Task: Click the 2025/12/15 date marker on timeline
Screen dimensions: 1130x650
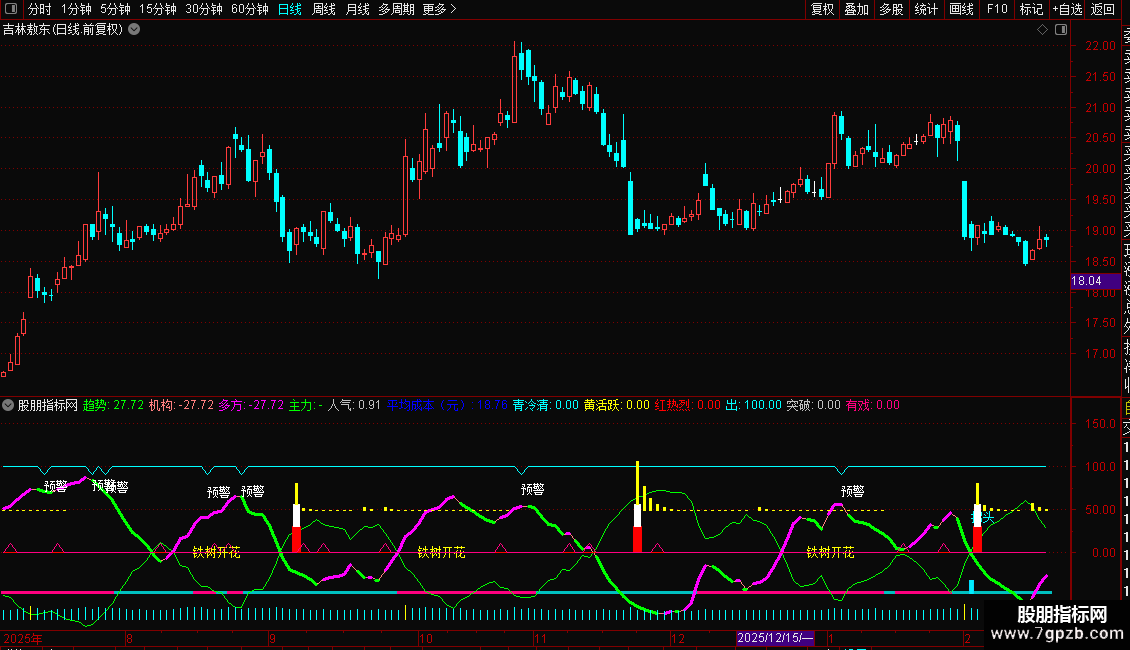Action: point(775,638)
